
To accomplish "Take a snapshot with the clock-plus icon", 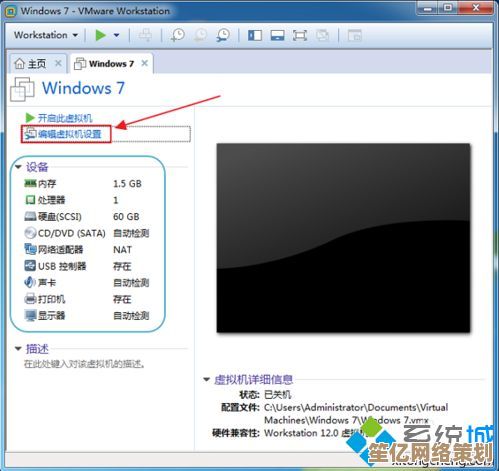I will [x=177, y=35].
